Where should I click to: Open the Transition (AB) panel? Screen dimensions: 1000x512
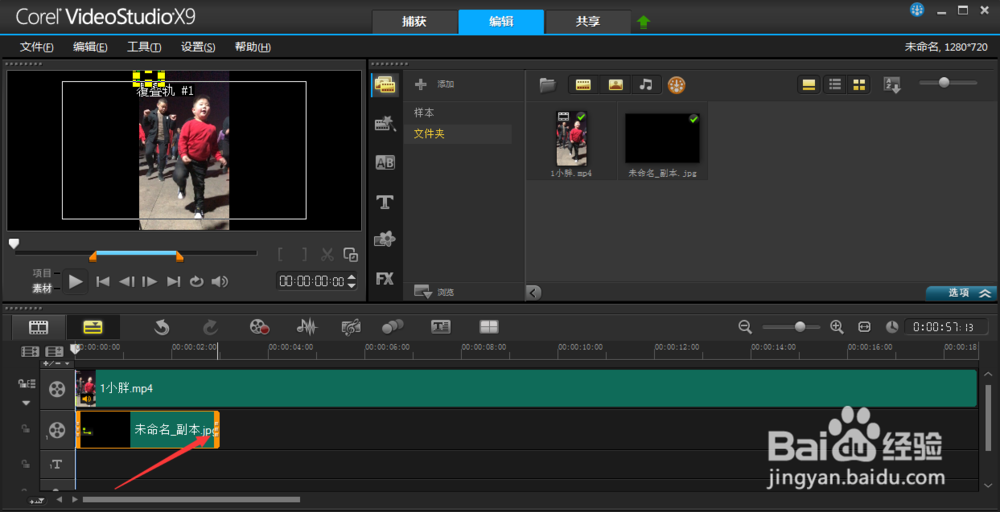(385, 163)
